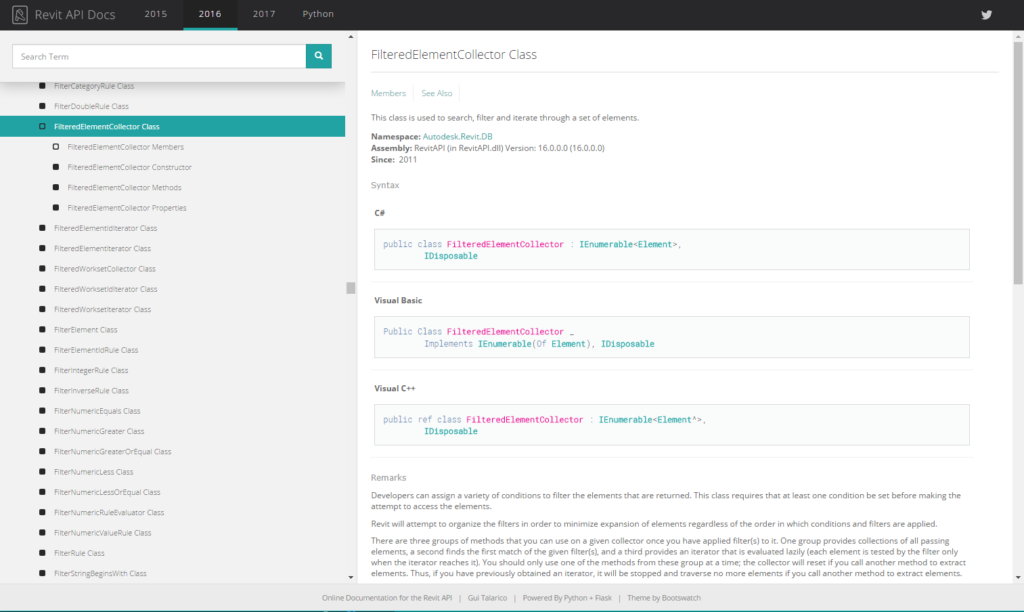Image resolution: width=1024 pixels, height=612 pixels.
Task: Click the sidebar scroll down arrow
Action: coord(351,577)
